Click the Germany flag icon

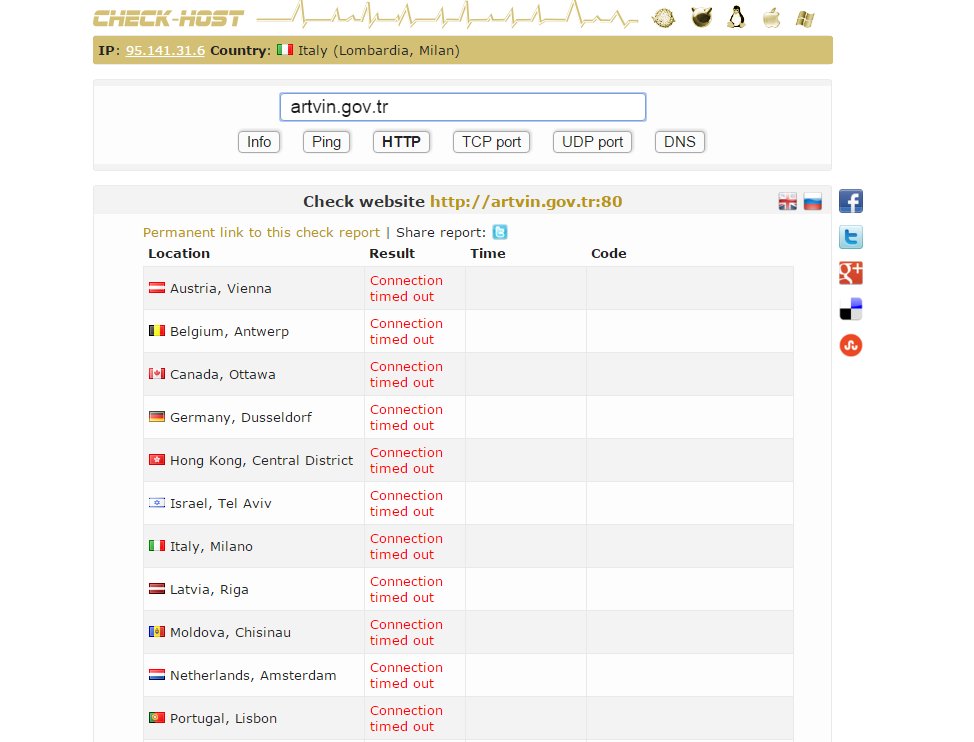157,416
